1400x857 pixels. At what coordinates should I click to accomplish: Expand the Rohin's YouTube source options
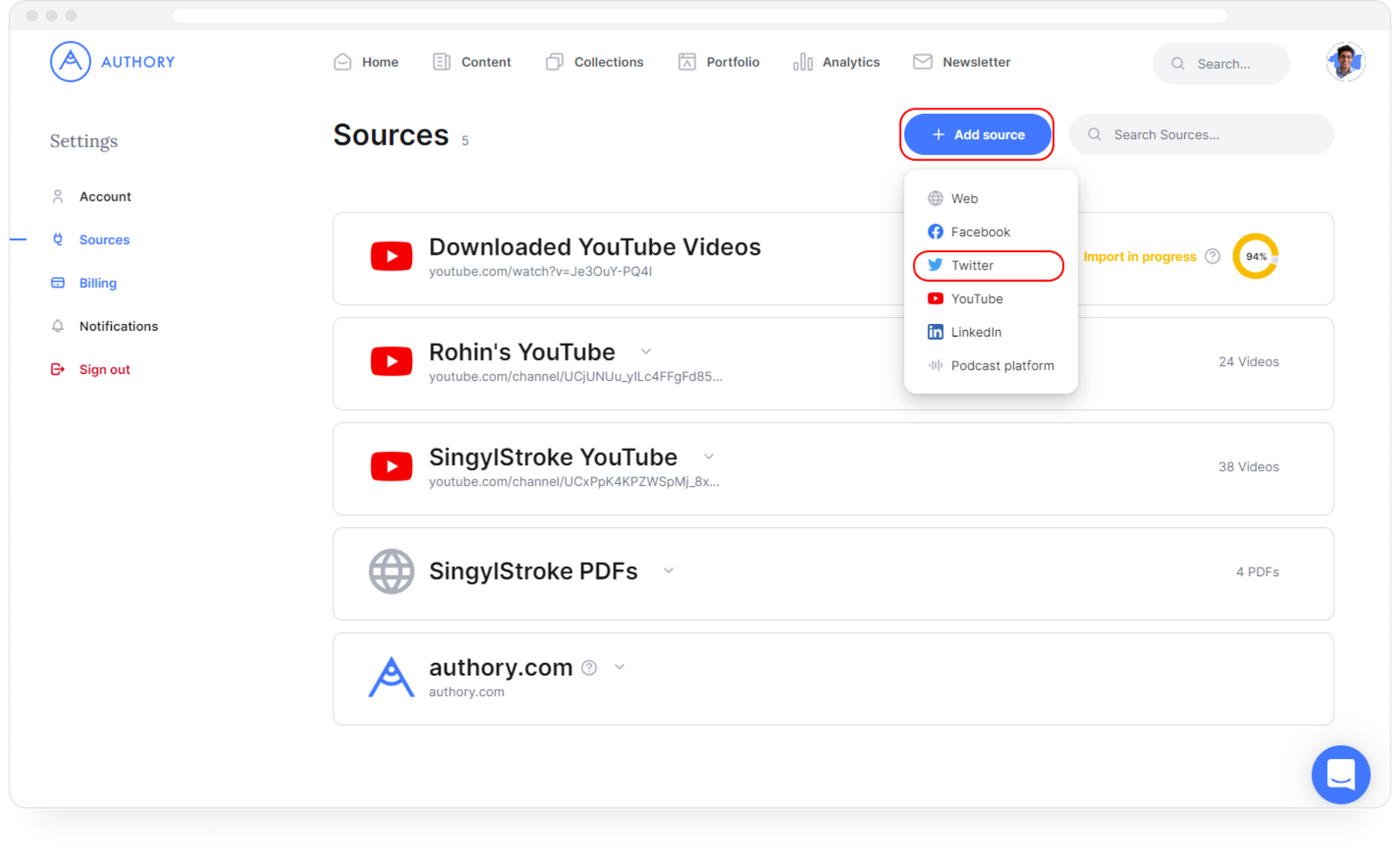(x=646, y=351)
